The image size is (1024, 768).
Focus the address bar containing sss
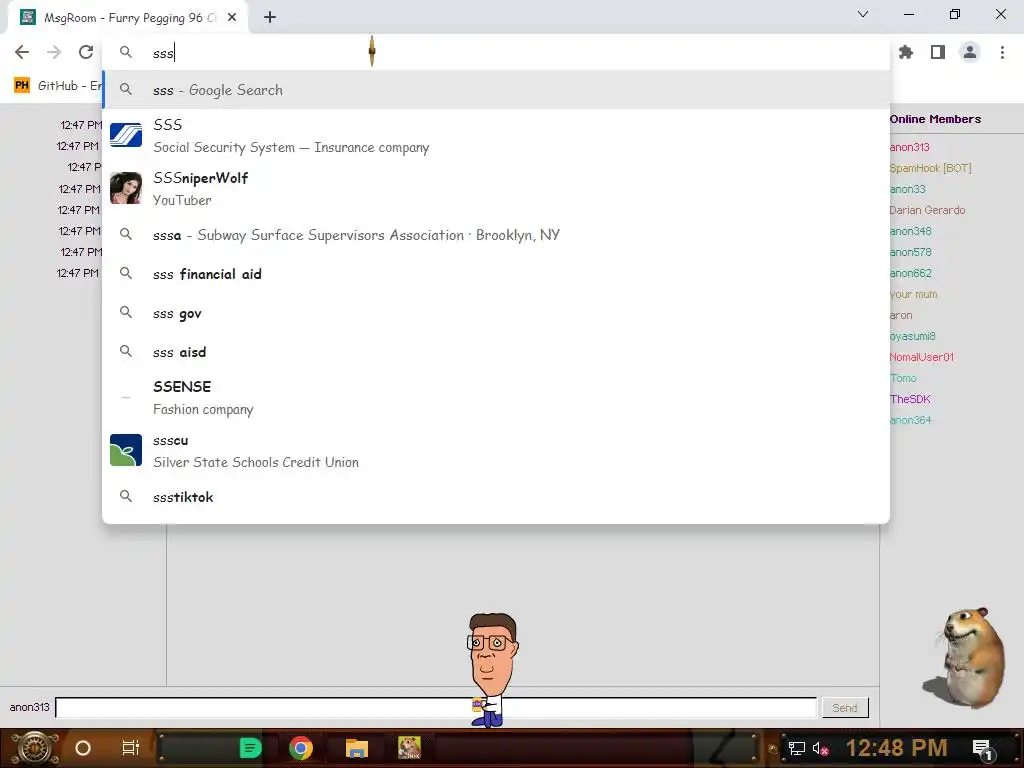496,52
